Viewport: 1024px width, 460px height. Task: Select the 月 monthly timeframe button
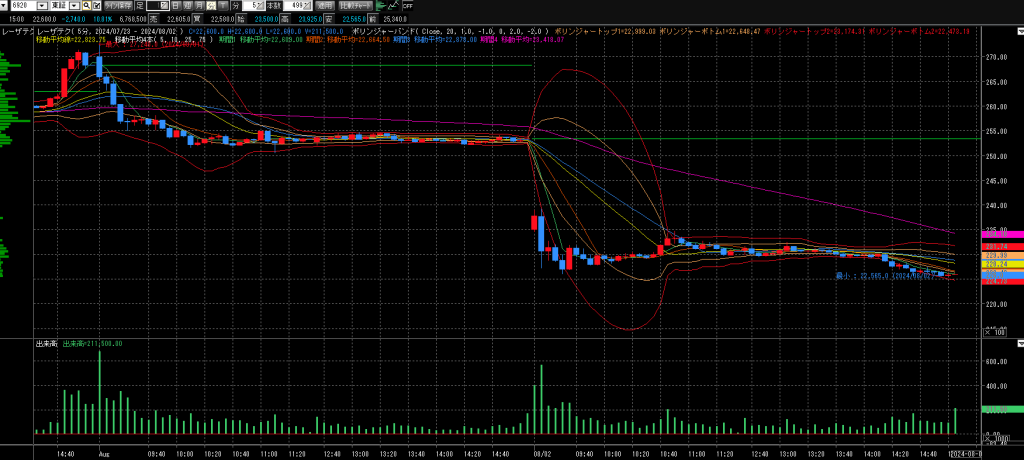199,6
